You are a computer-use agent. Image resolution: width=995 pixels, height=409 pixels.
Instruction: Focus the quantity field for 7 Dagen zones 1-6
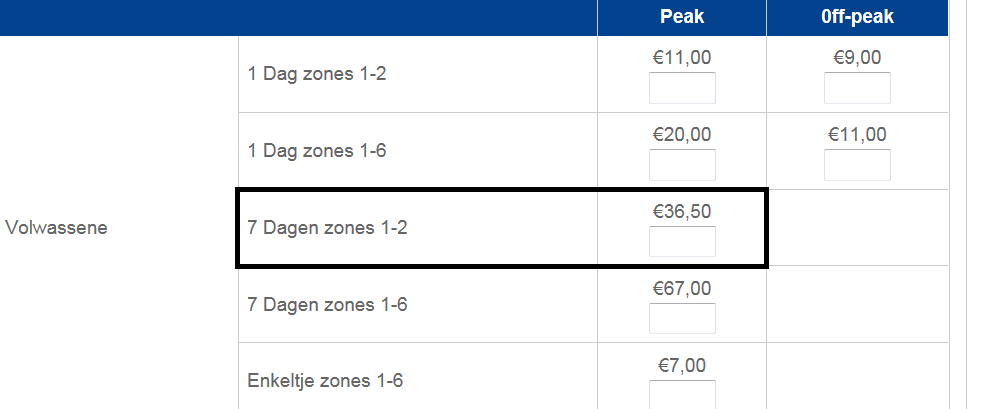pos(682,318)
